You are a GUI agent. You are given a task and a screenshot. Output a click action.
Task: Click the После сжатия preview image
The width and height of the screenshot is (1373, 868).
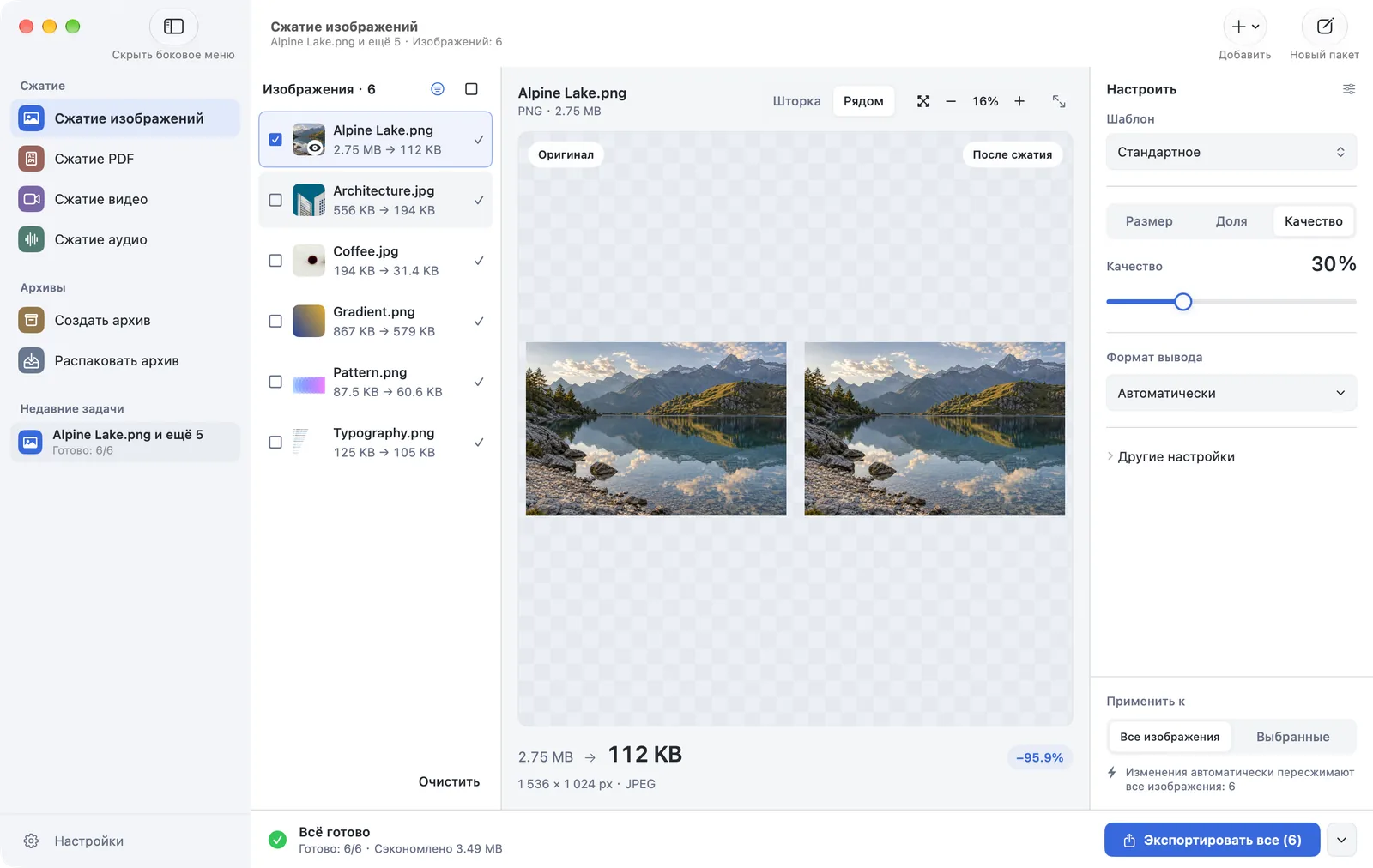click(x=934, y=429)
